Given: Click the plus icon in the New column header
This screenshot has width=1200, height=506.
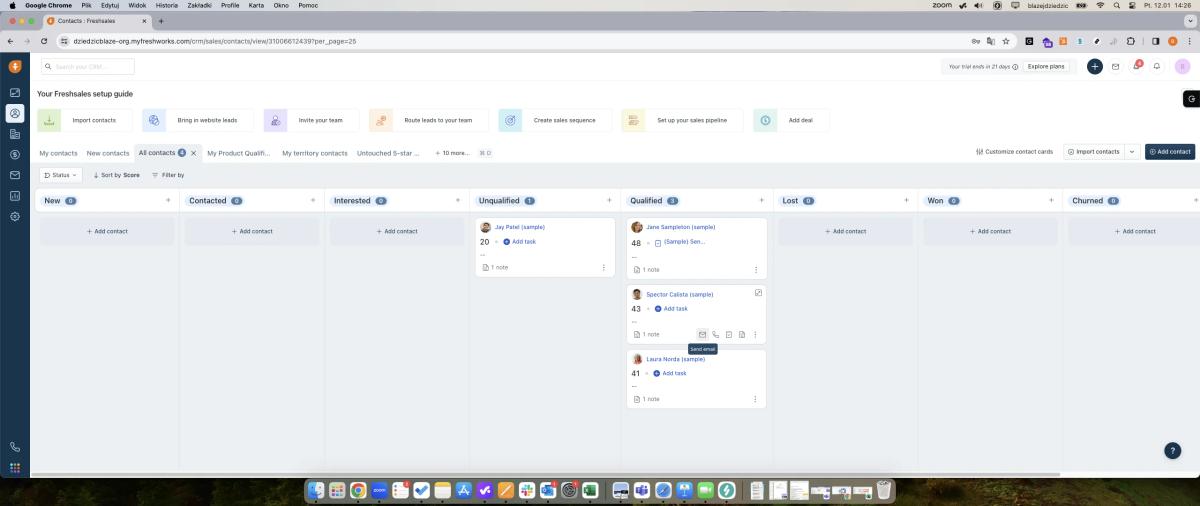Looking at the screenshot, I should pos(168,200).
